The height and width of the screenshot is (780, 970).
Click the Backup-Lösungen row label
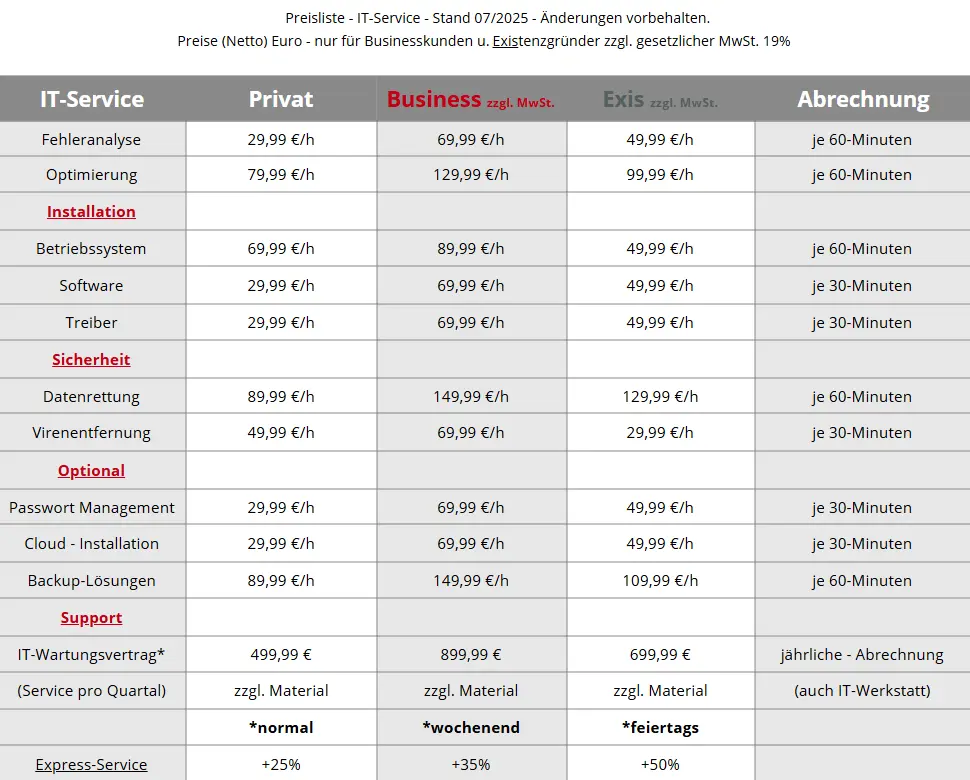click(x=92, y=581)
